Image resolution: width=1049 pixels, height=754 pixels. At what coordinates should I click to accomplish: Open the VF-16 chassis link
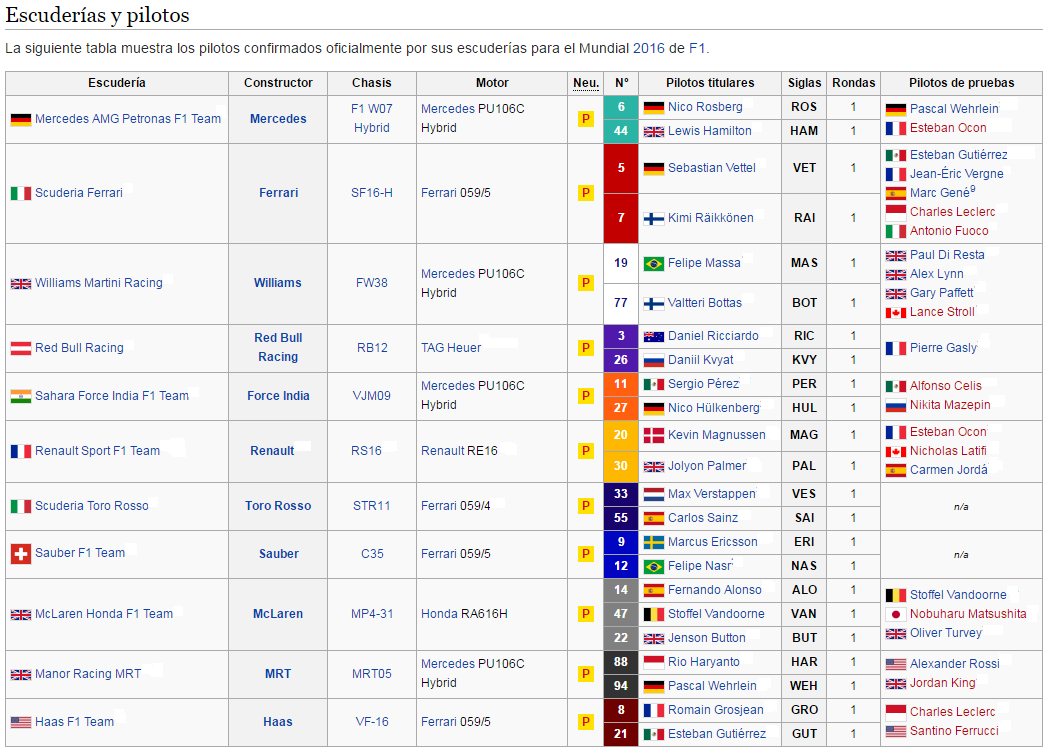[371, 722]
